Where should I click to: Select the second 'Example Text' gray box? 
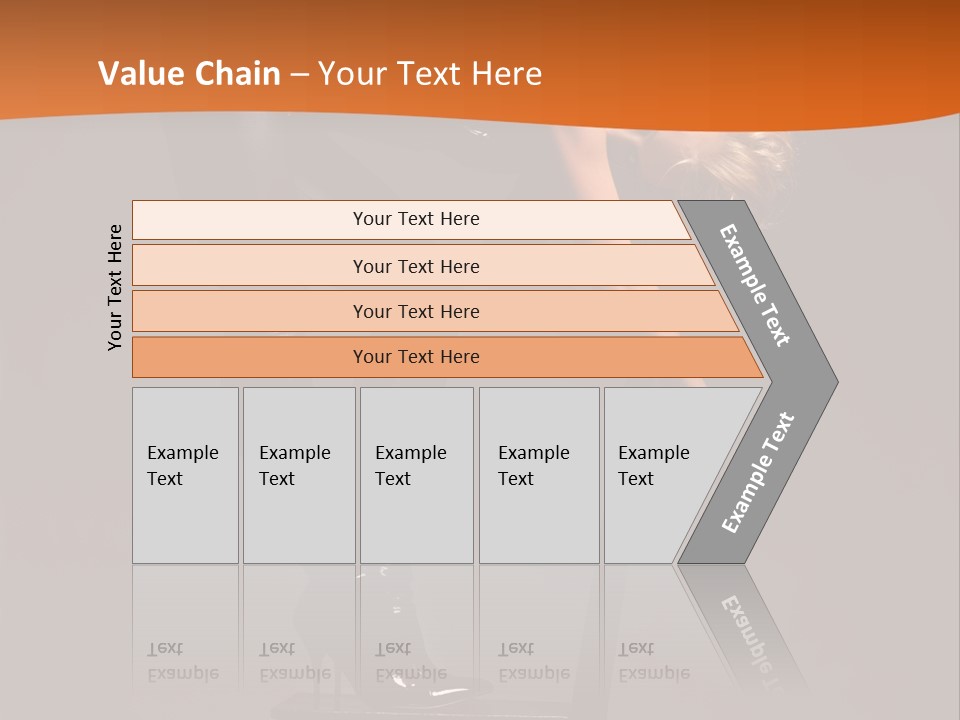coord(298,475)
